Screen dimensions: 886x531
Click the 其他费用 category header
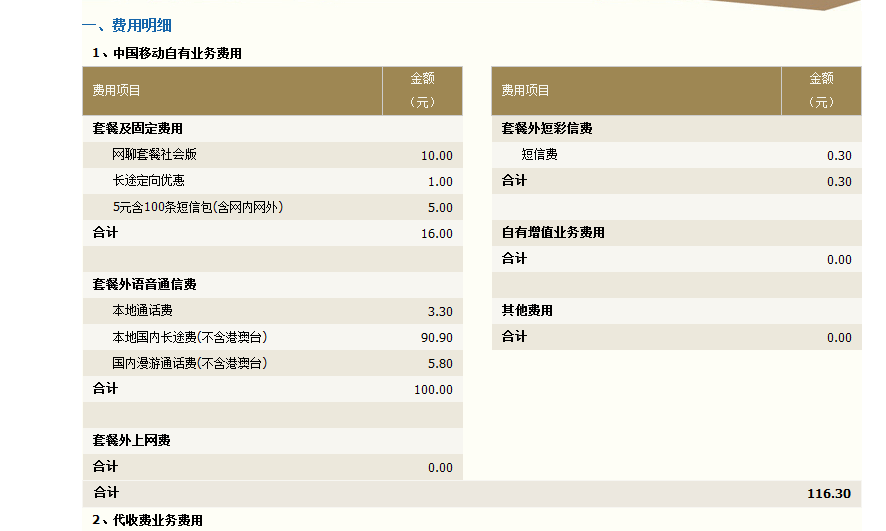pos(527,311)
